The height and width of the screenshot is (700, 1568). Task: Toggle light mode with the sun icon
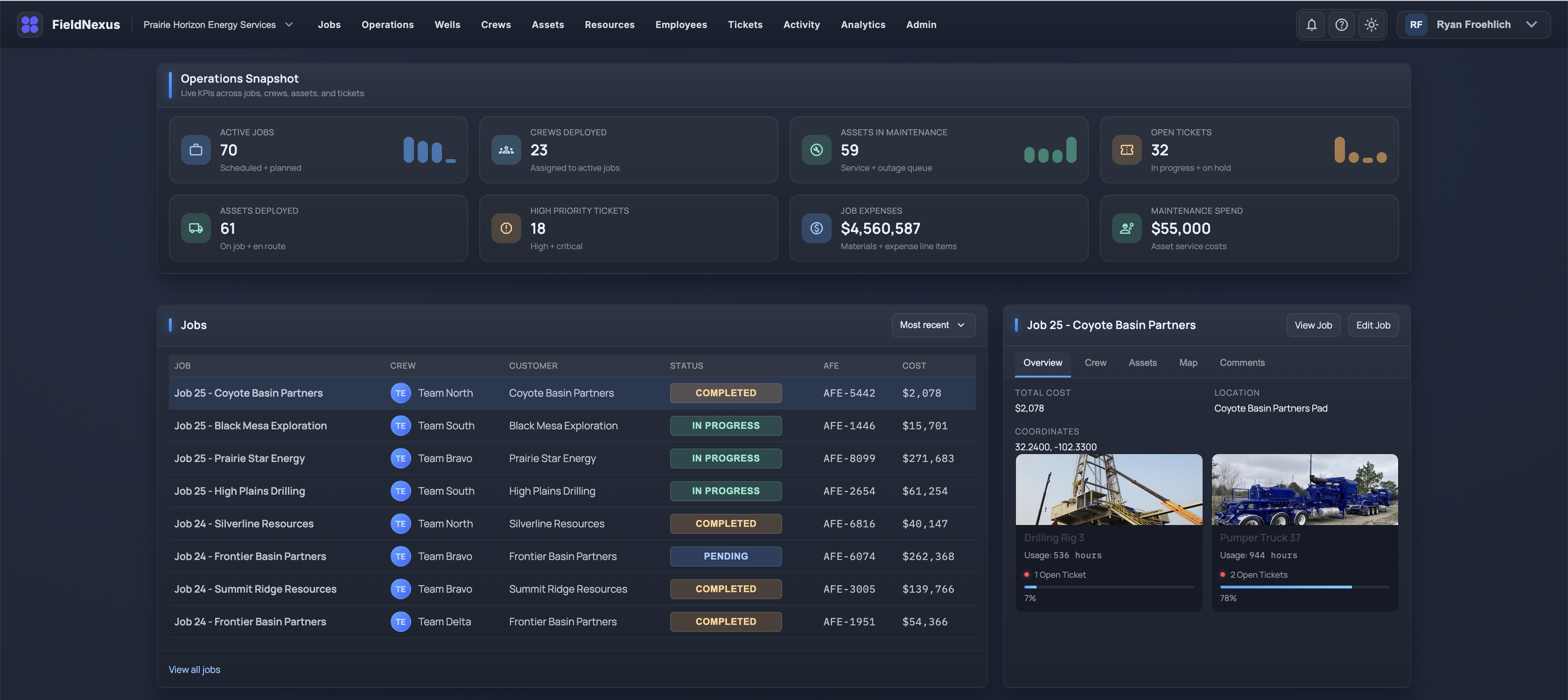(x=1372, y=24)
